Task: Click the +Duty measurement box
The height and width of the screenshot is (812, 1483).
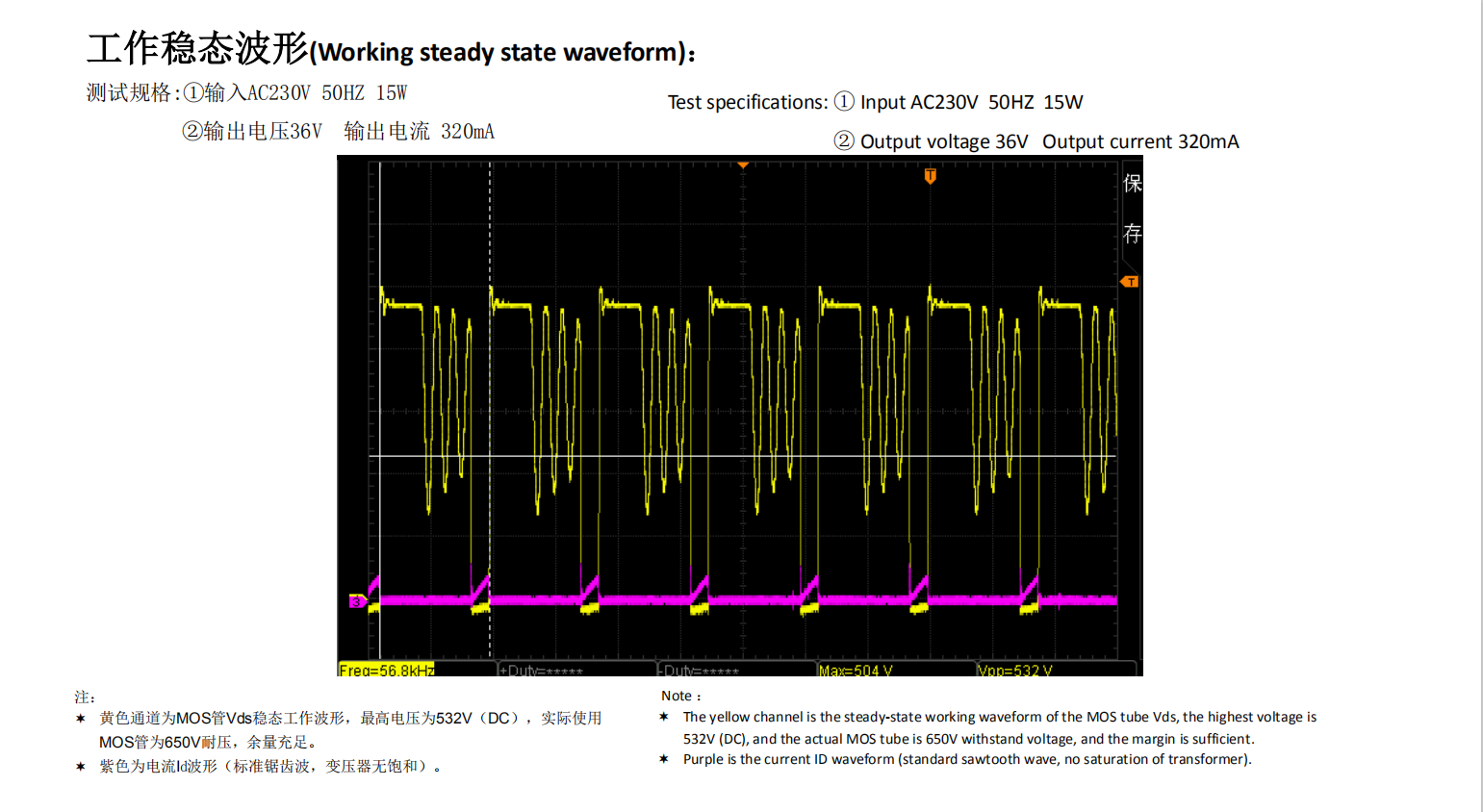Action: click(541, 670)
